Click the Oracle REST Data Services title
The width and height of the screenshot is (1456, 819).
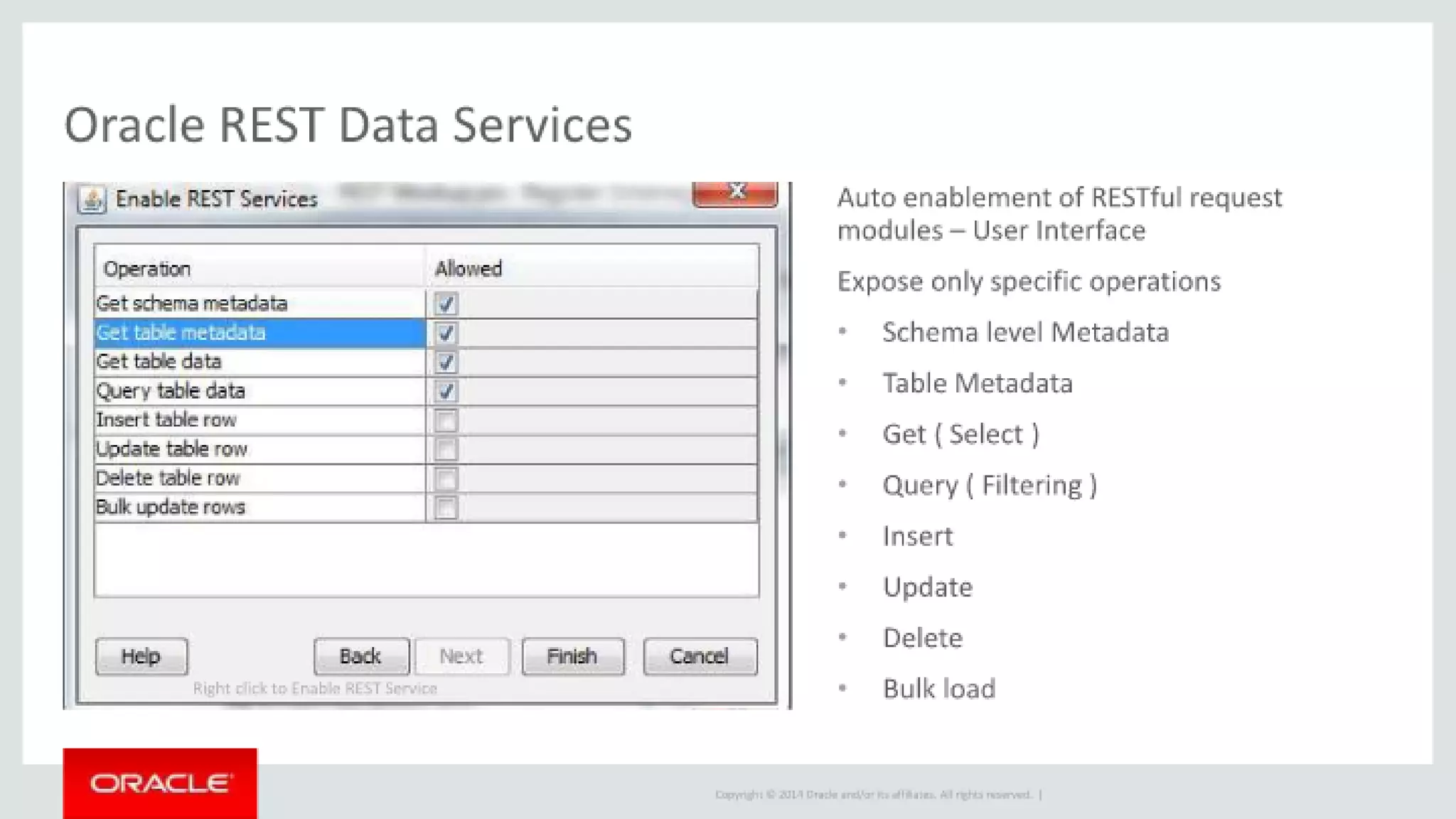point(348,126)
